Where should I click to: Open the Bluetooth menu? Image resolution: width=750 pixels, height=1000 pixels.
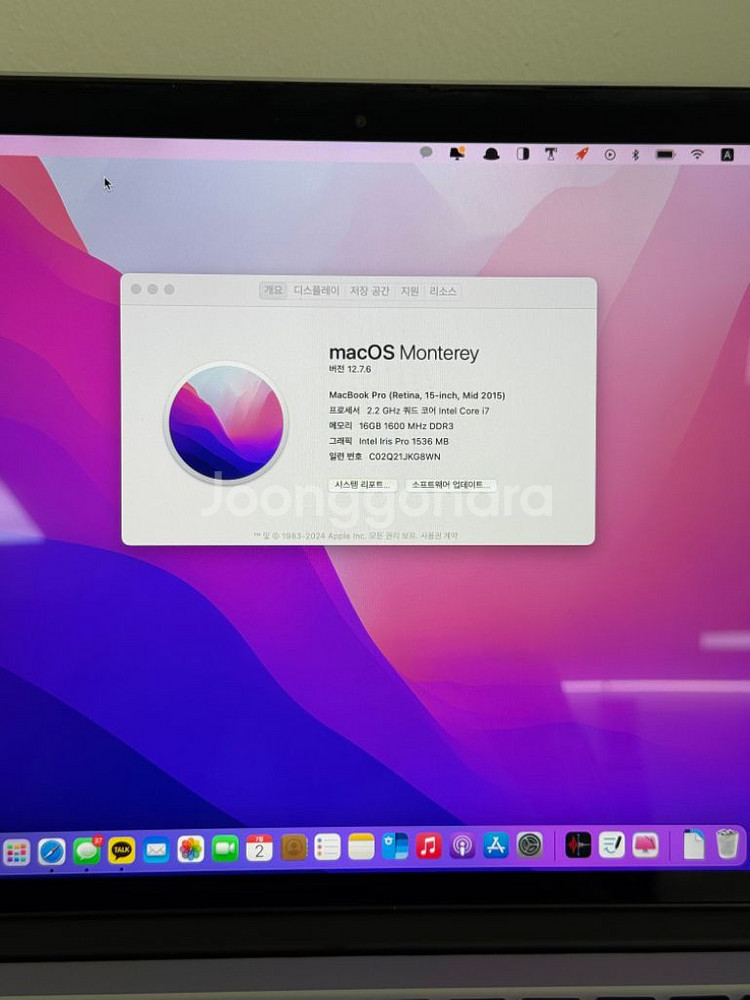pos(635,154)
